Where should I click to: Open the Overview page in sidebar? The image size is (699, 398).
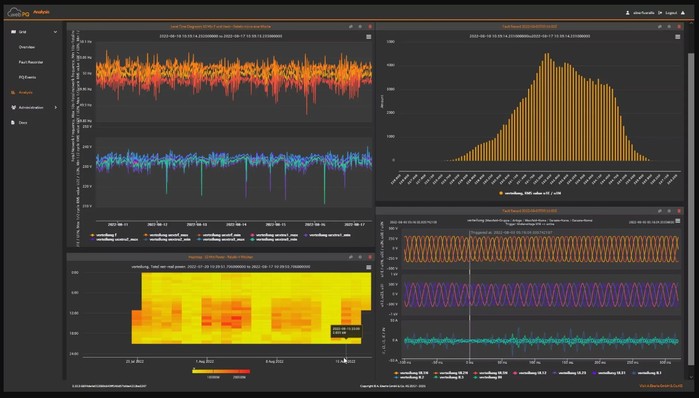coord(27,47)
